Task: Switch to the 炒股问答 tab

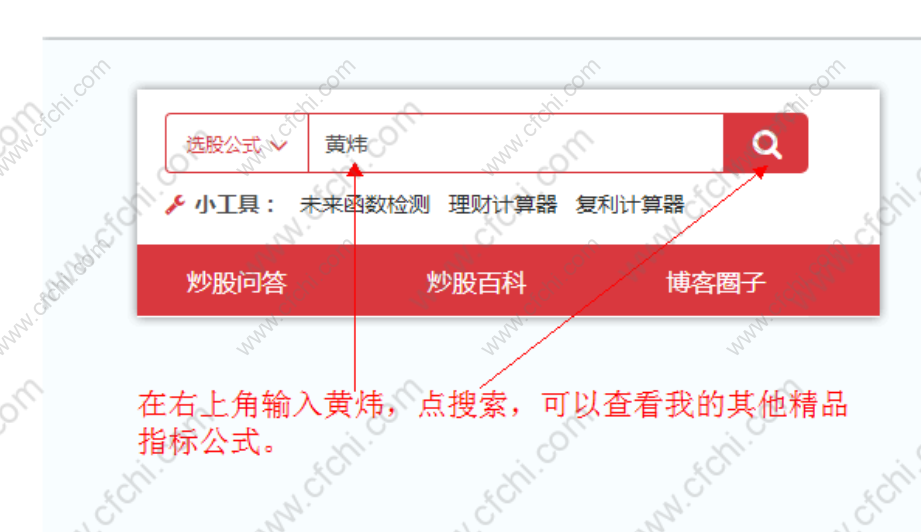Action: coord(237,282)
